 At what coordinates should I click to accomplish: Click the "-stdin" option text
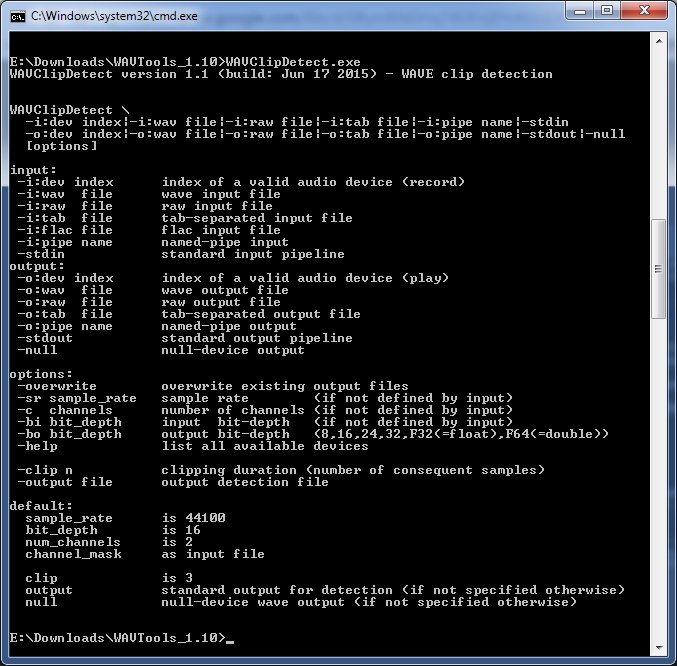coord(41,254)
